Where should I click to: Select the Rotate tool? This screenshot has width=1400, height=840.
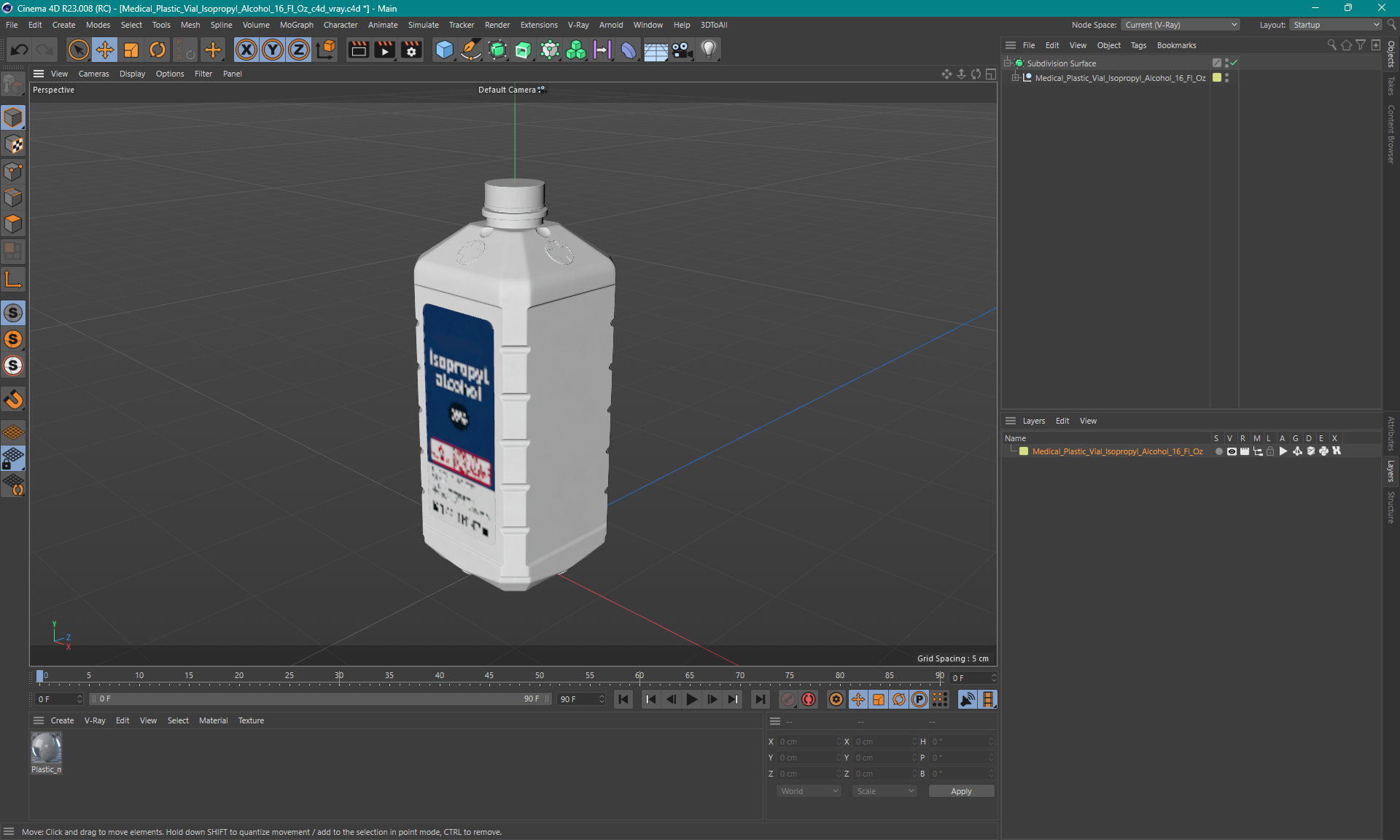pyautogui.click(x=157, y=50)
